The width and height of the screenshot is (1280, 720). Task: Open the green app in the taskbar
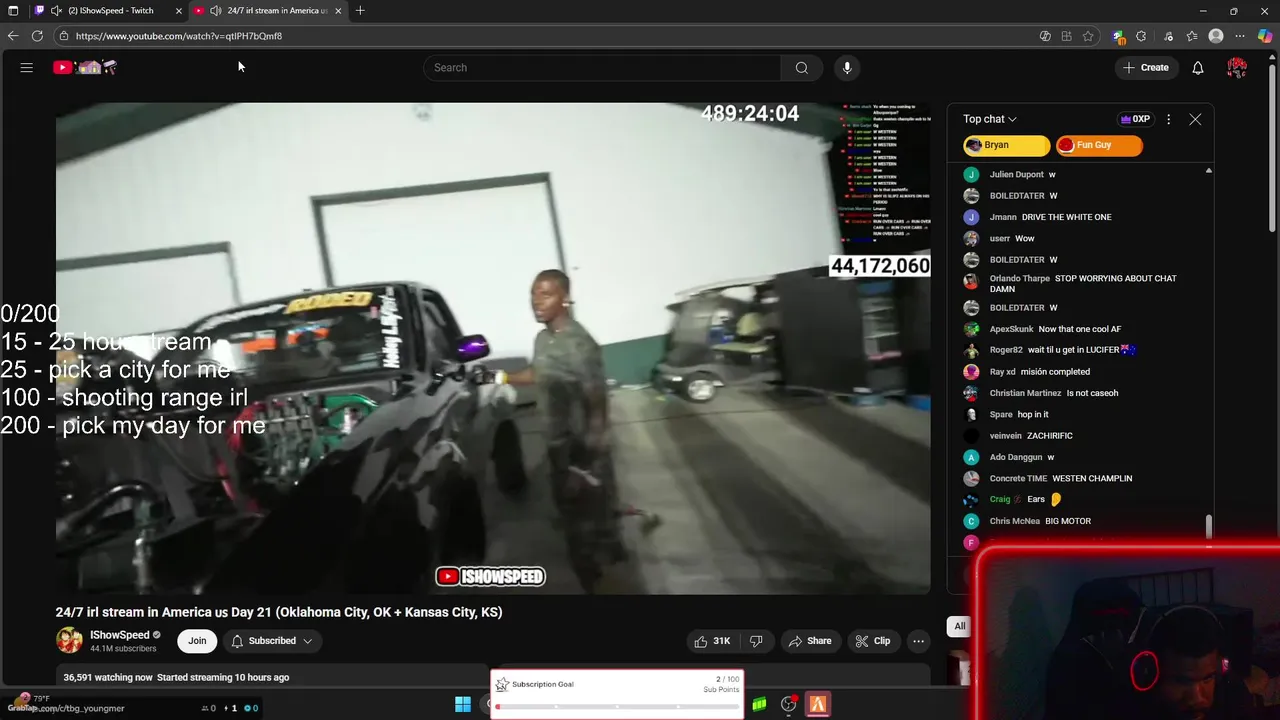tap(760, 705)
